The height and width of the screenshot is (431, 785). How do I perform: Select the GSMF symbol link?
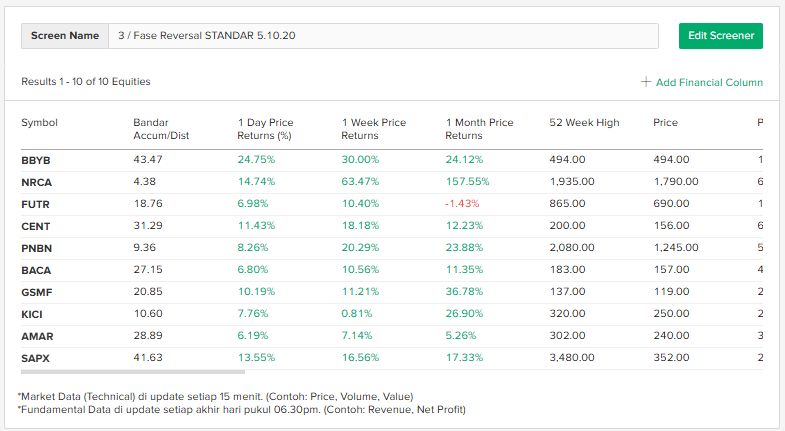click(x=36, y=292)
